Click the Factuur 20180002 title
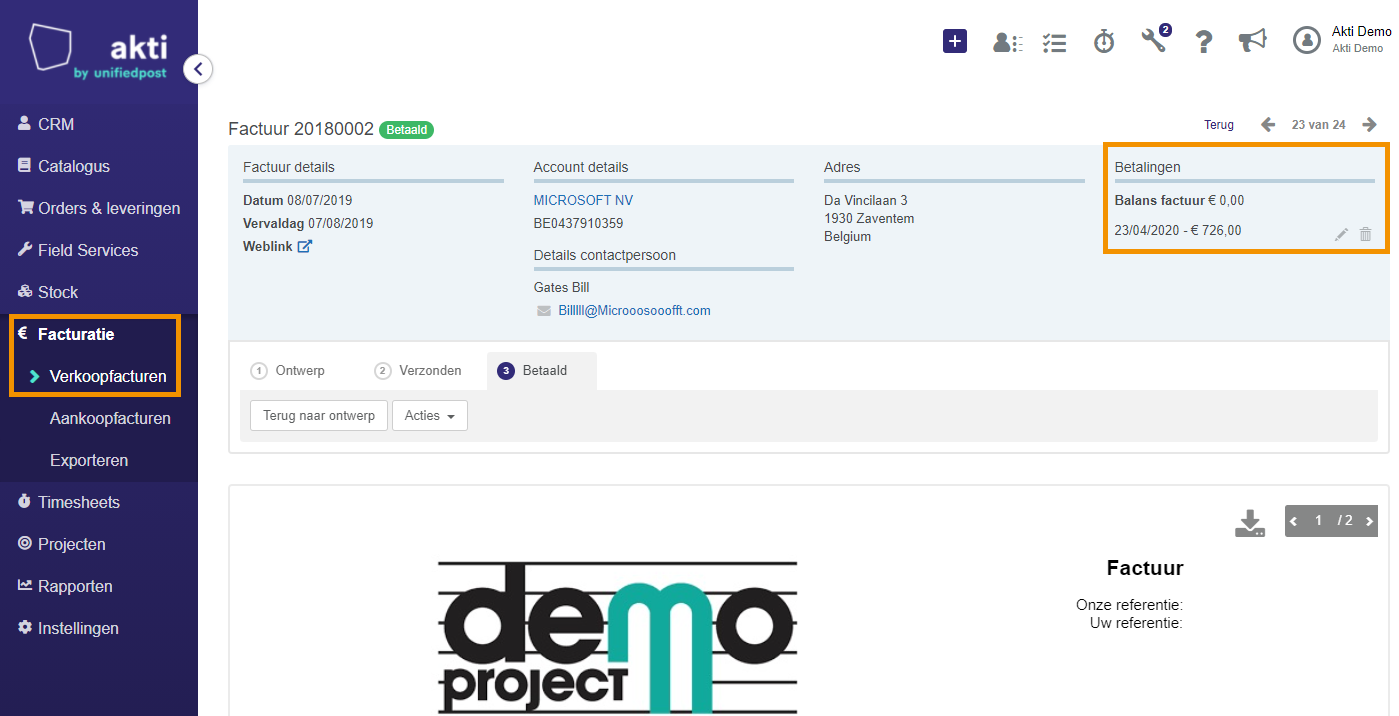 tap(301, 129)
